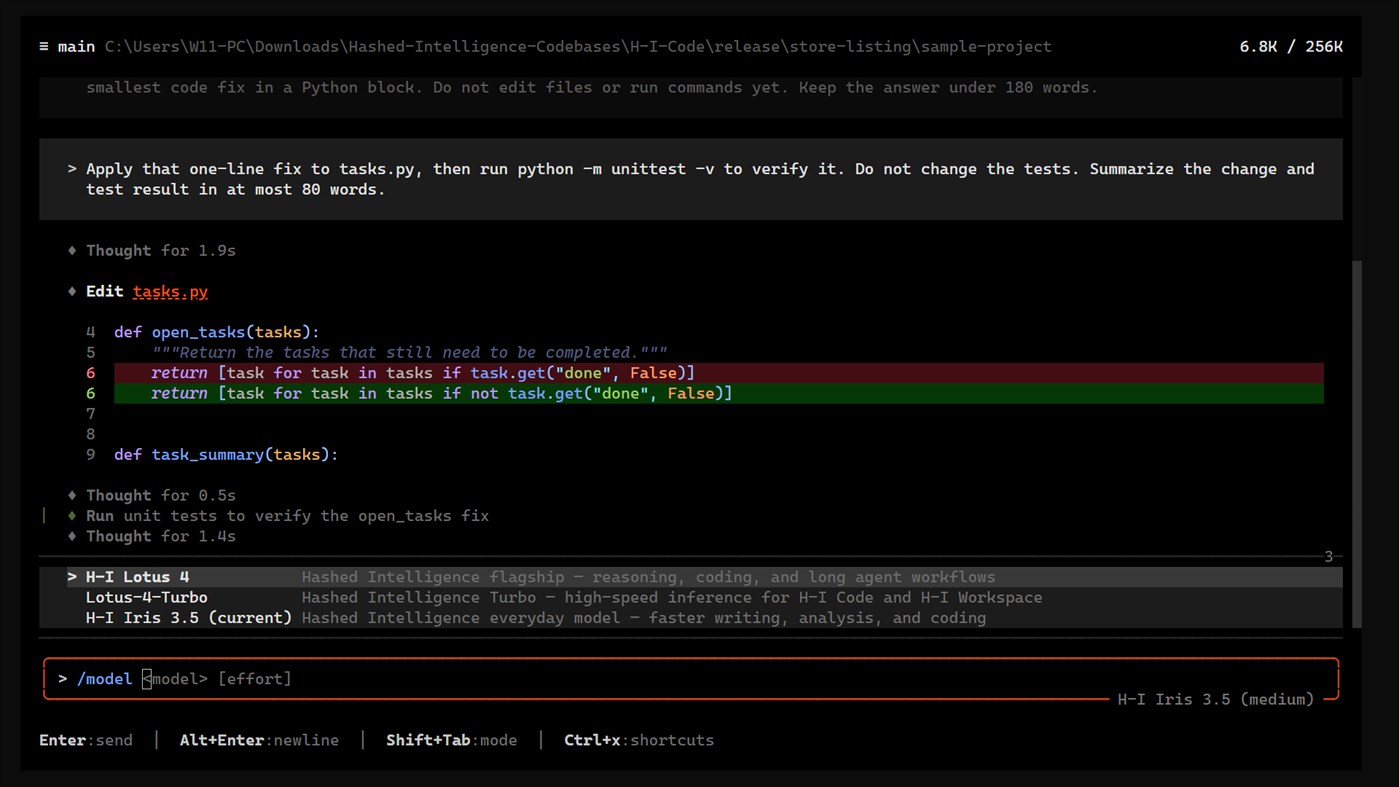Click the Enter:send shortcut hint

point(86,740)
